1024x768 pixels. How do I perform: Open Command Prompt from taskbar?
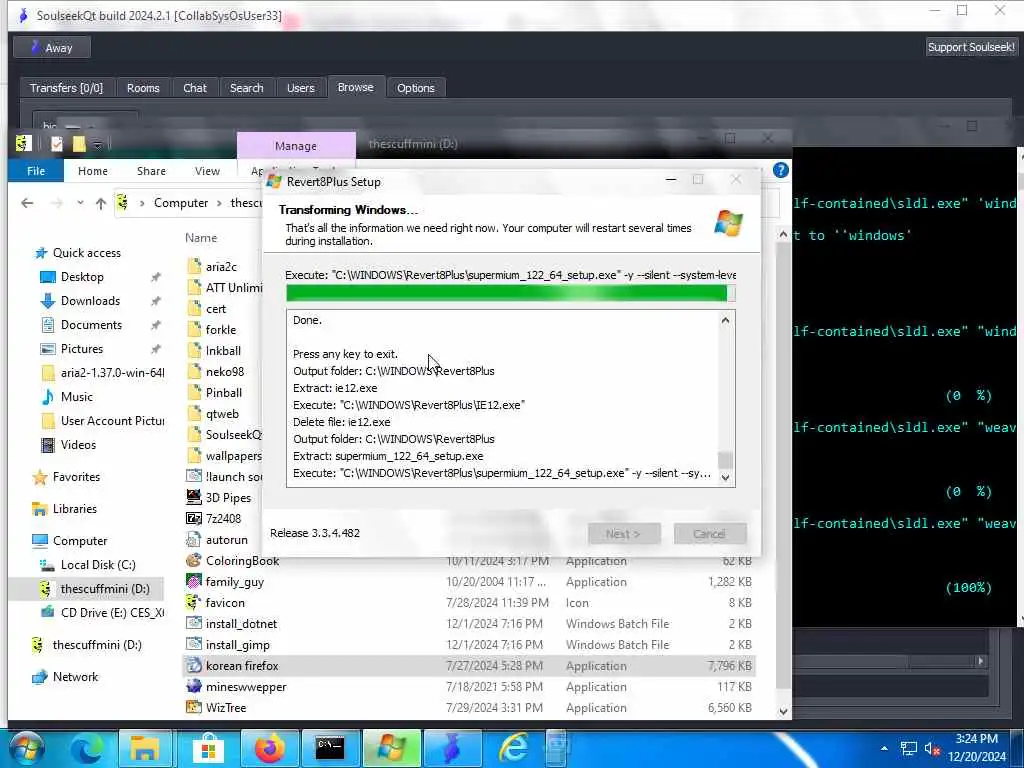[x=330, y=748]
